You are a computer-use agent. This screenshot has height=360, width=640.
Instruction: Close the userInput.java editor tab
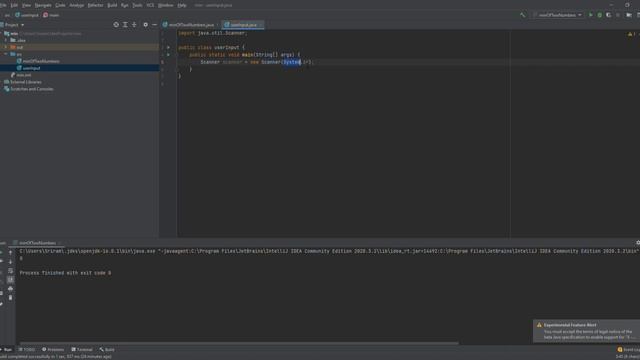pos(261,25)
